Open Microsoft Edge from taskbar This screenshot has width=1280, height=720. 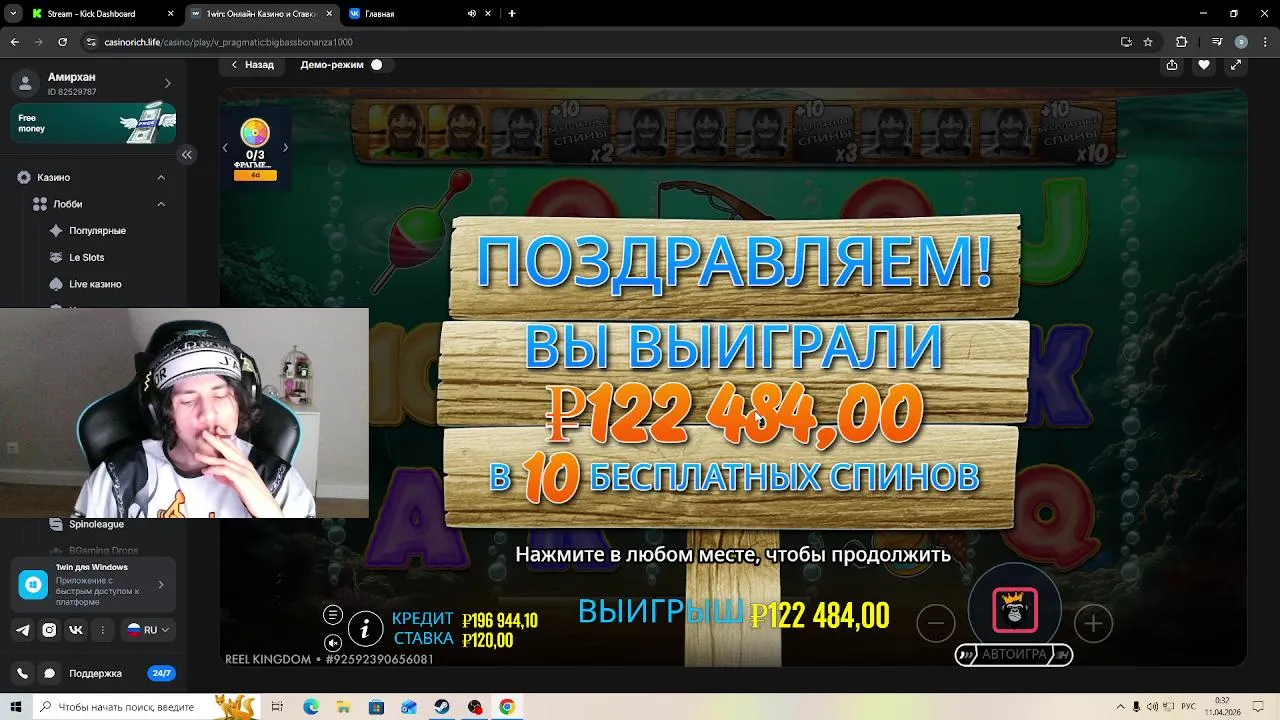311,707
